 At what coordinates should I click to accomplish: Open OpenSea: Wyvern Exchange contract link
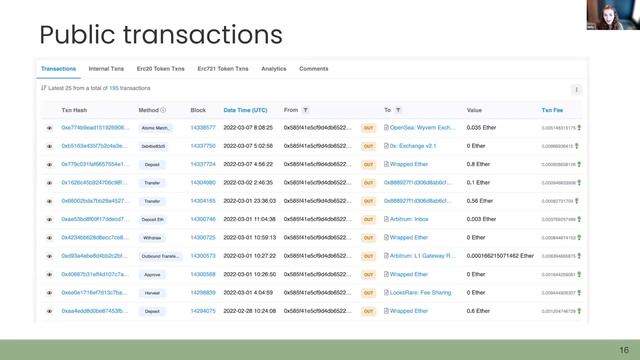tap(422, 128)
